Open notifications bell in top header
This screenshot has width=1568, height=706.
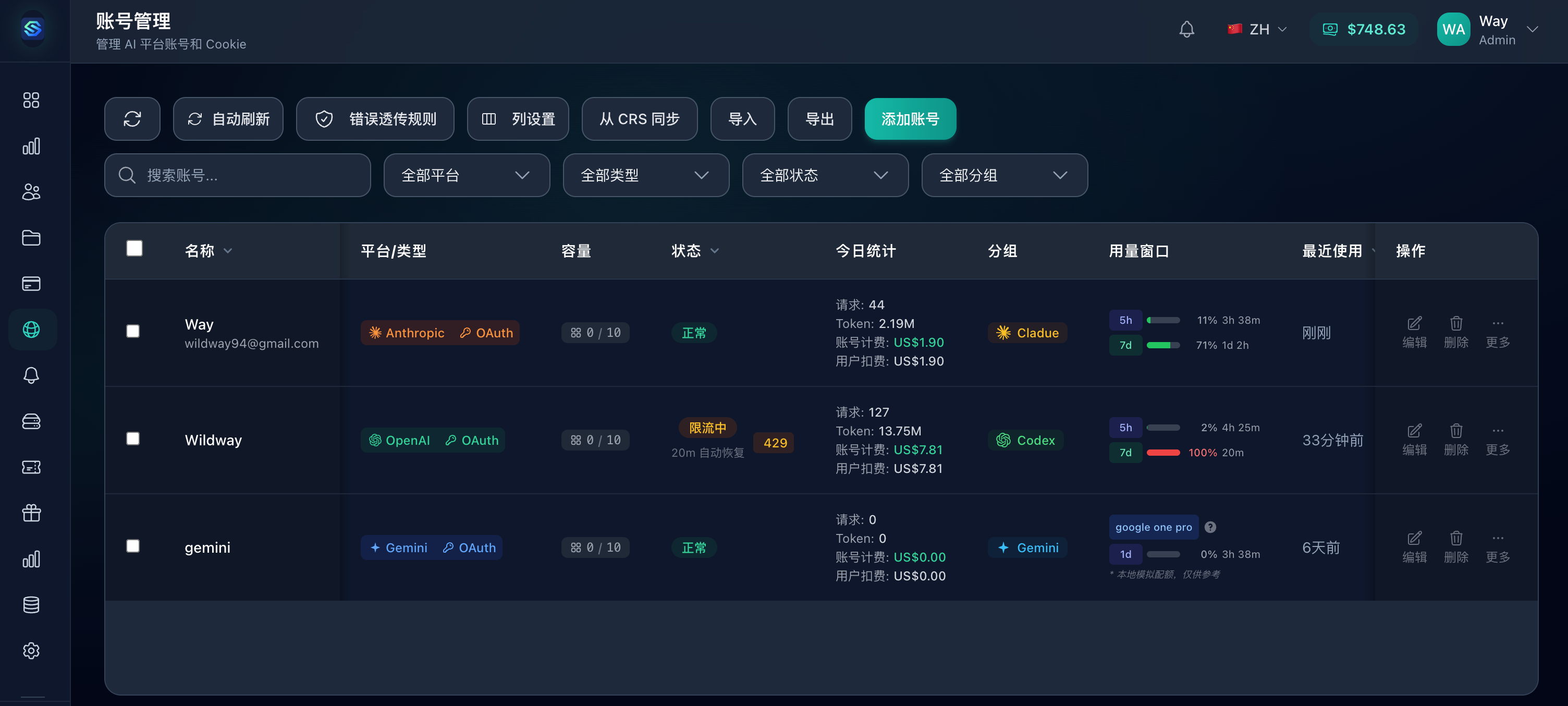1186,29
